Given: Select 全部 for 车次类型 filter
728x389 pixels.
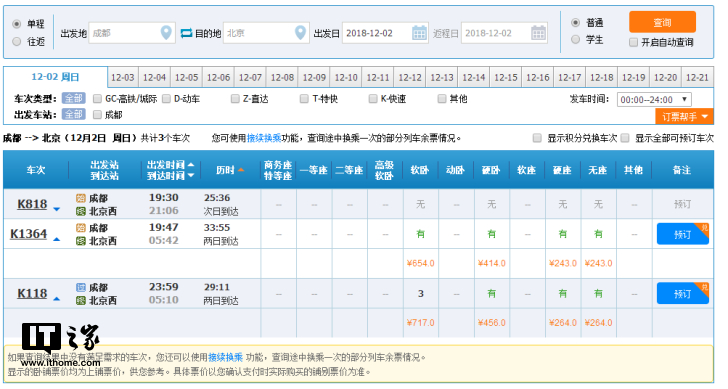Looking at the screenshot, I should click(73, 98).
